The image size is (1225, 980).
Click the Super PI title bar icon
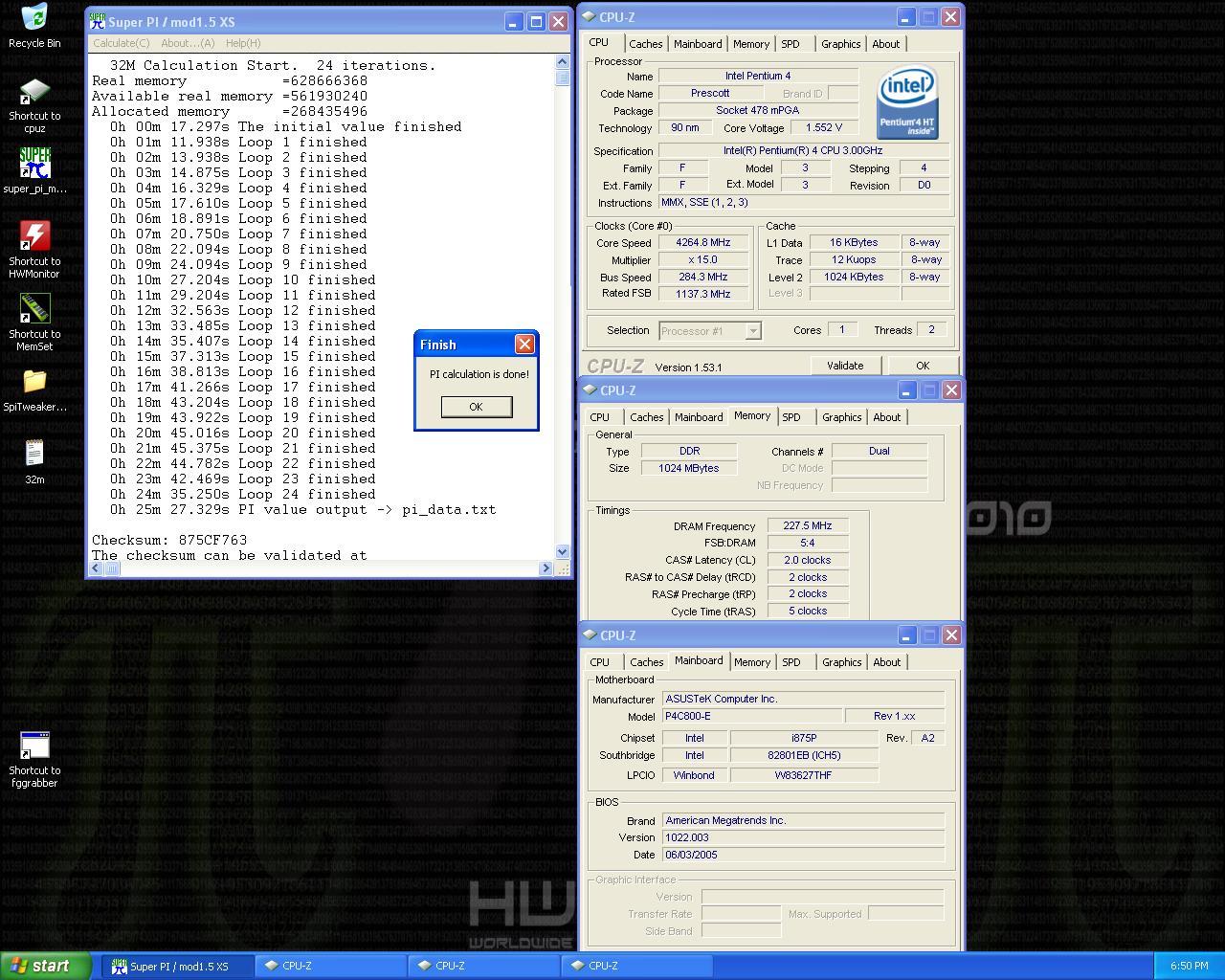(97, 21)
